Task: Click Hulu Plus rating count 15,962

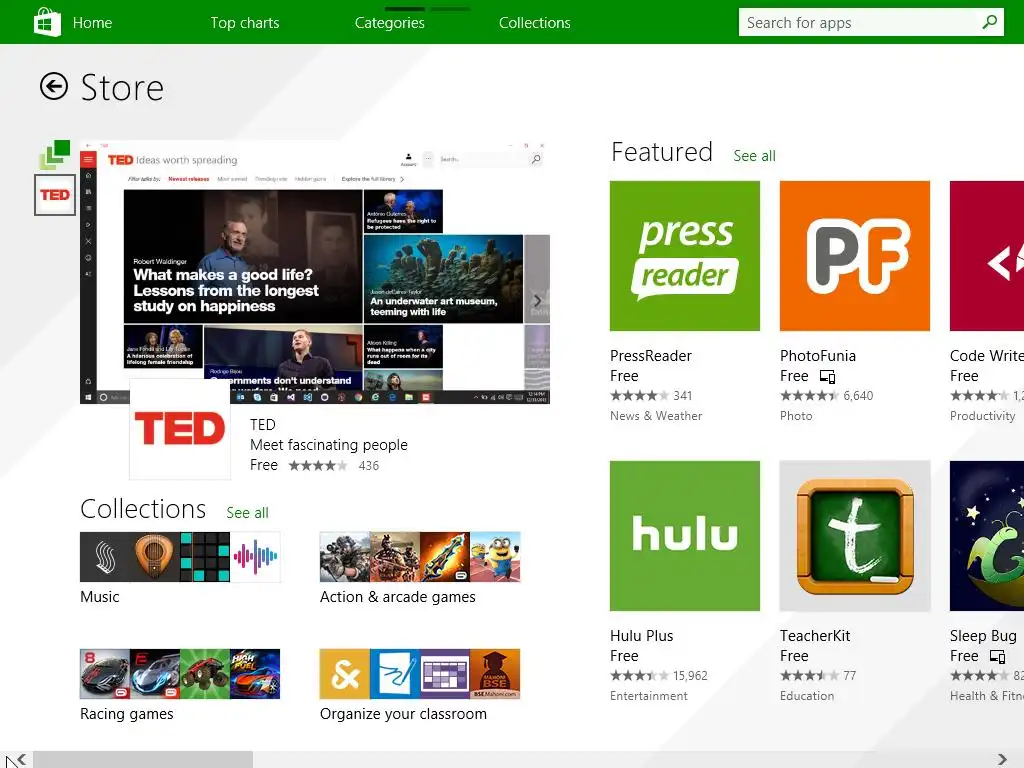Action: (x=690, y=676)
